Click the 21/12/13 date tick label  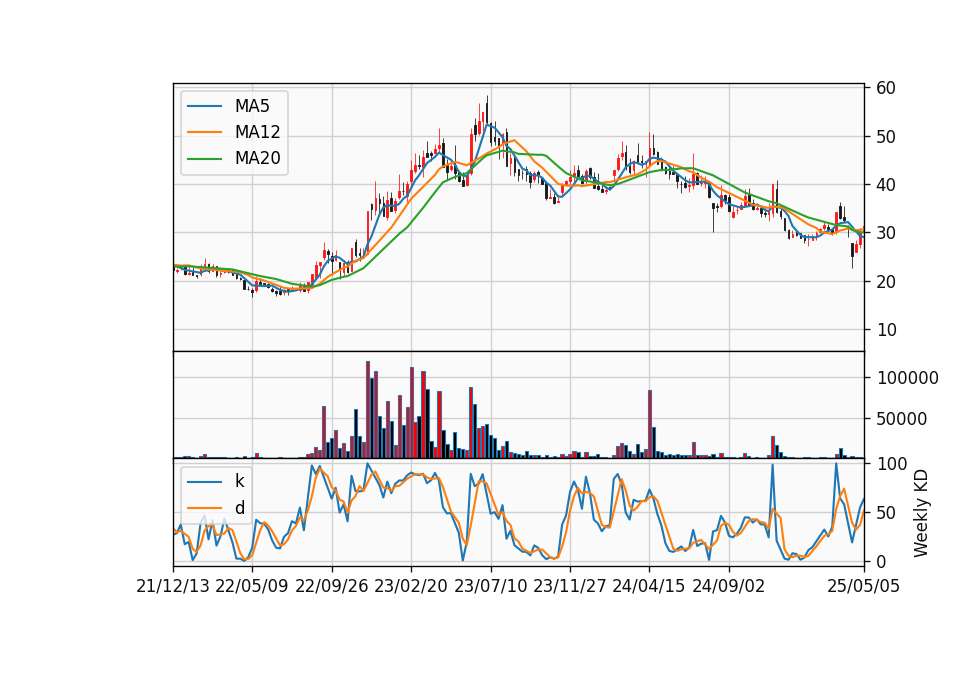pos(173,586)
